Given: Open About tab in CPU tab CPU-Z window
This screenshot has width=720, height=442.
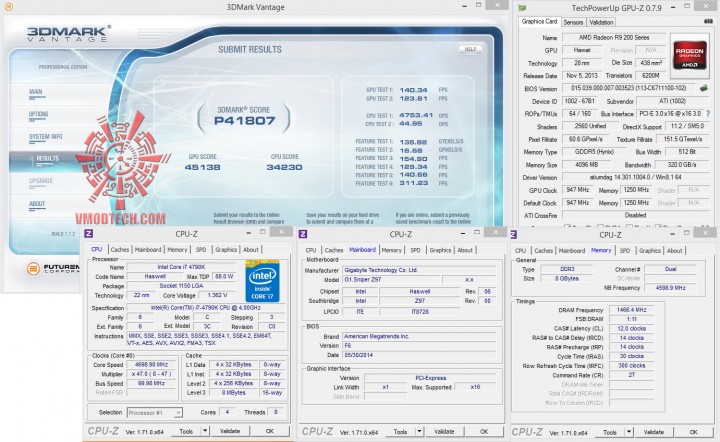Looking at the screenshot, I should pyautogui.click(x=251, y=250).
